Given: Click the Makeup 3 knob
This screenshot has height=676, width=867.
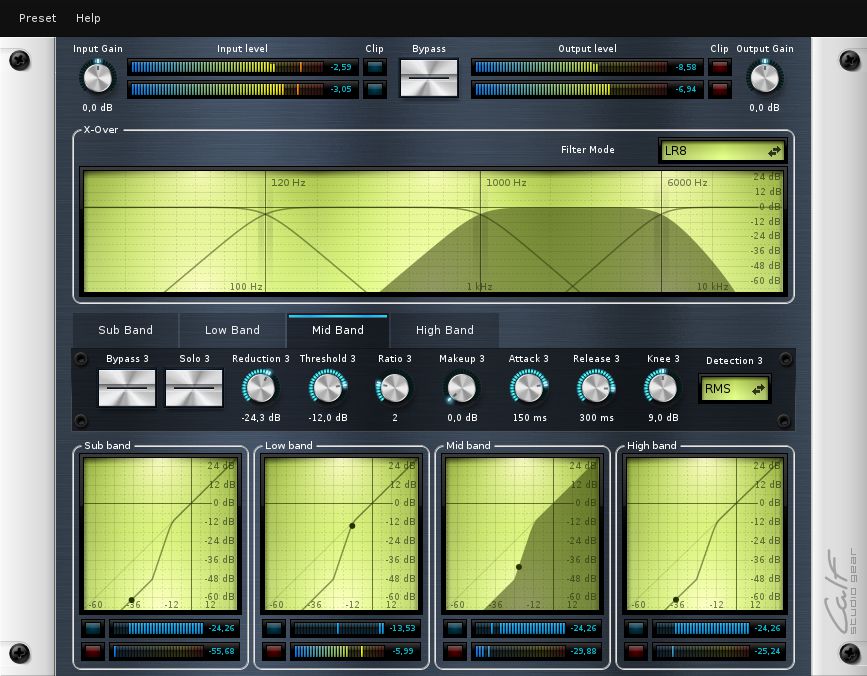Looking at the screenshot, I should tap(461, 387).
